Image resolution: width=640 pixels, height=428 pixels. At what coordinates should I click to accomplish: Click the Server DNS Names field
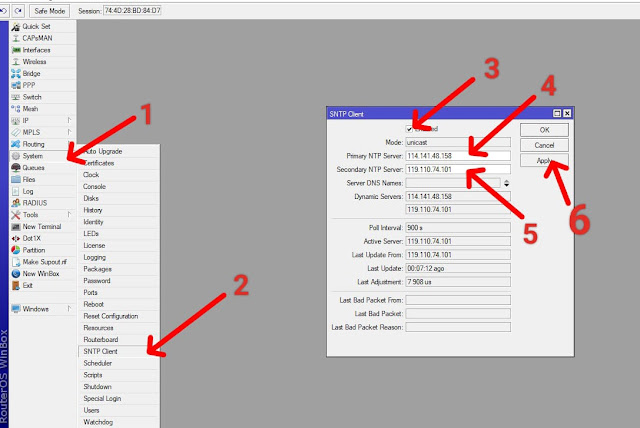(453, 183)
